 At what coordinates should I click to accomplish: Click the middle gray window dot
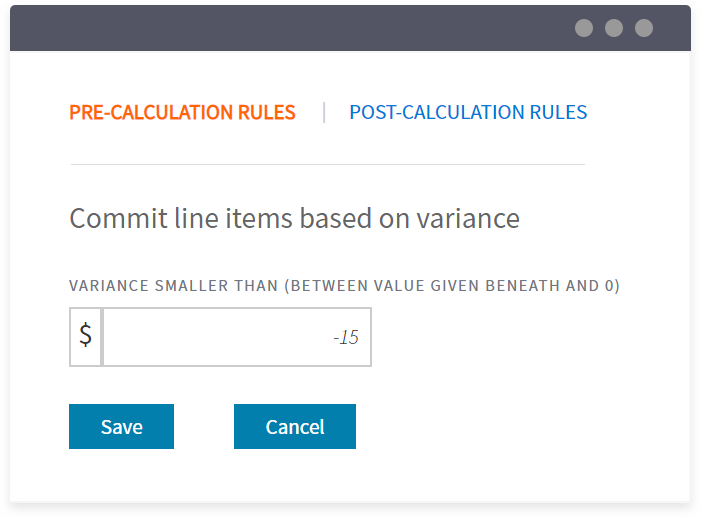[614, 28]
